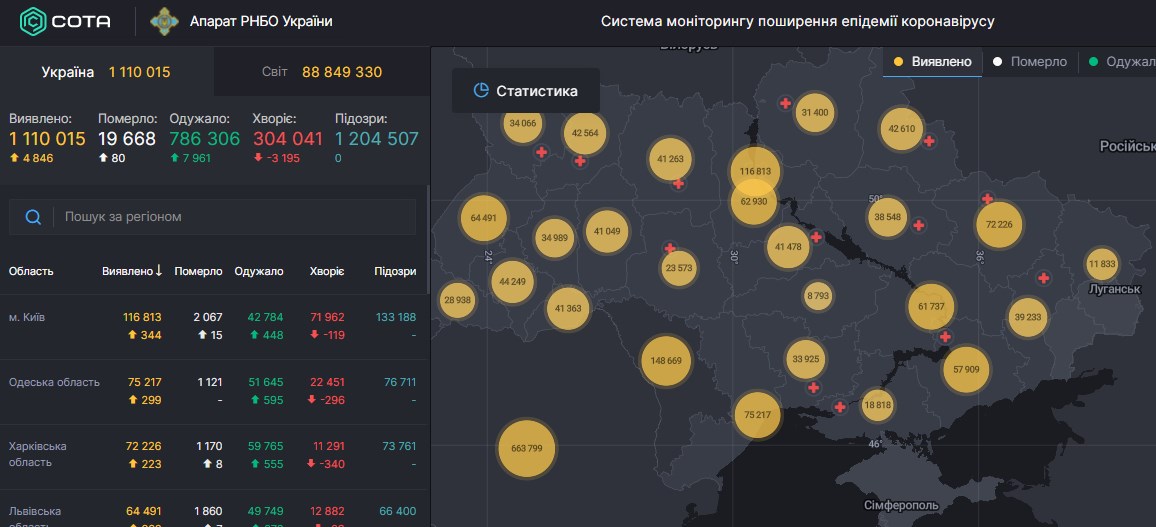The width and height of the screenshot is (1156, 527).
Task: Select the 11 833 bubble near Луганськ
Action: (x=1102, y=265)
